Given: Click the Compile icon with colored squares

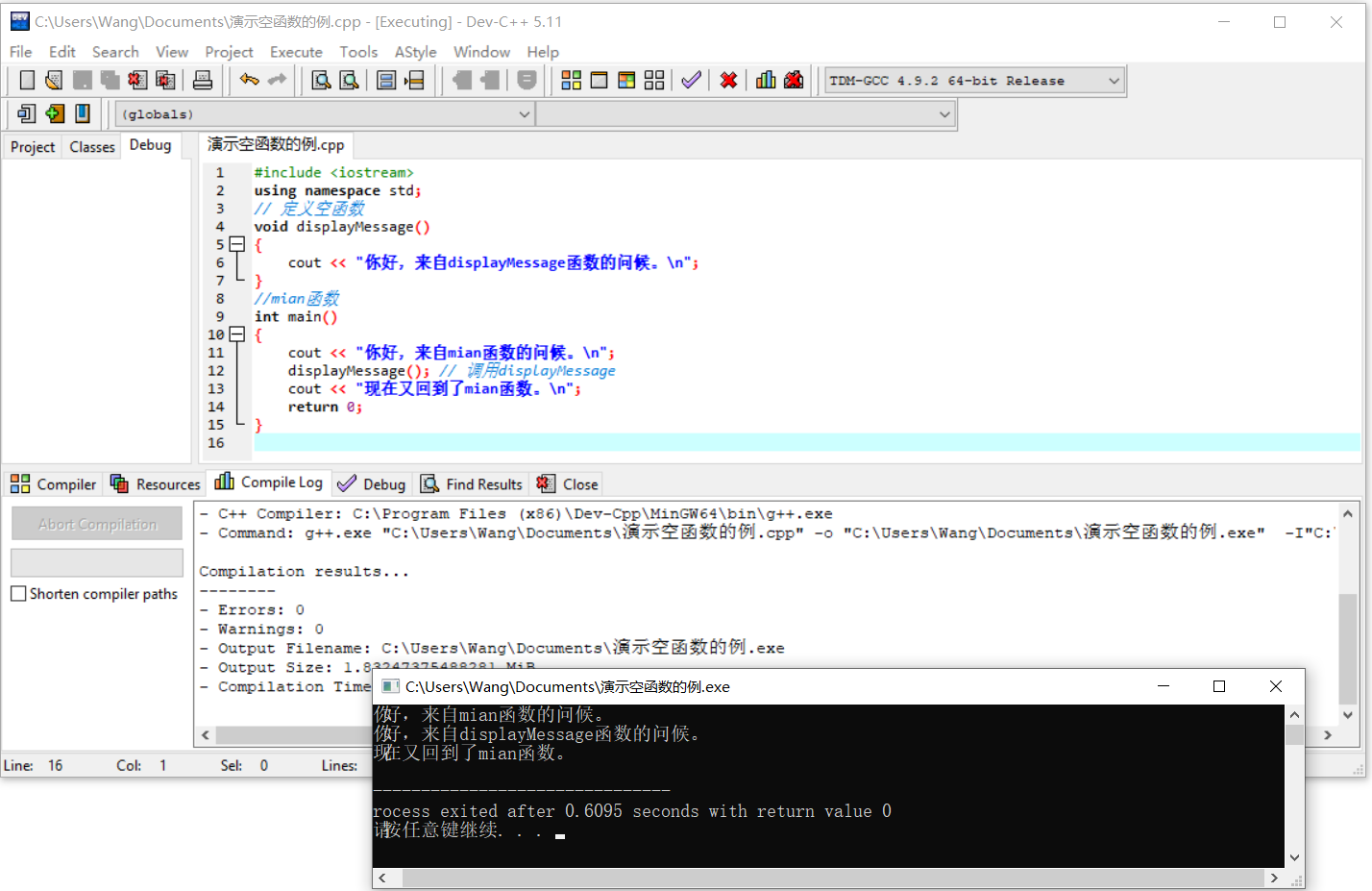Looking at the screenshot, I should tap(572, 81).
